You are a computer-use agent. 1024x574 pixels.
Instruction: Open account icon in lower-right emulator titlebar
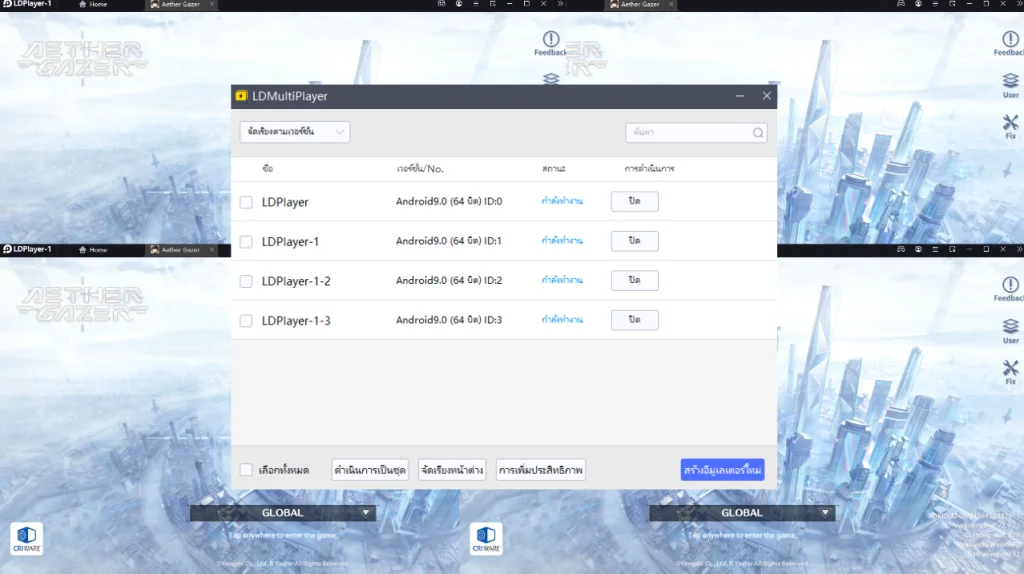pyautogui.click(x=918, y=249)
